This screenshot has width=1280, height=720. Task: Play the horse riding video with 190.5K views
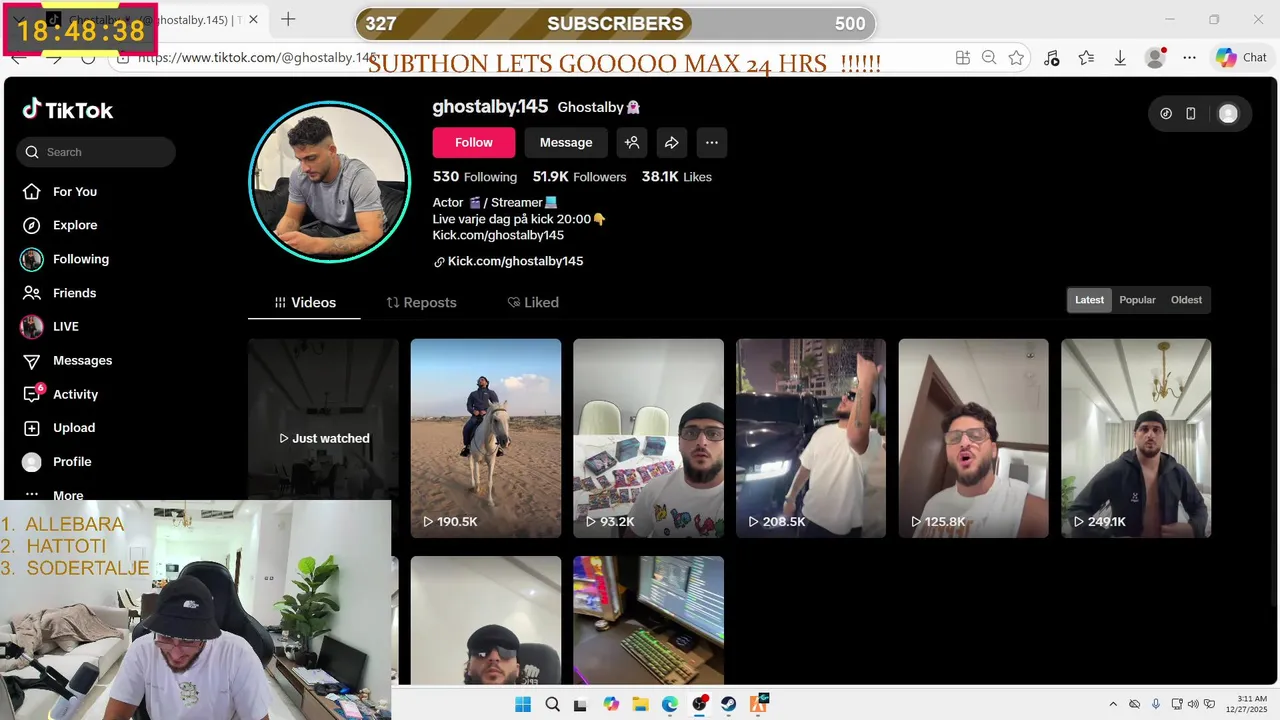point(486,438)
